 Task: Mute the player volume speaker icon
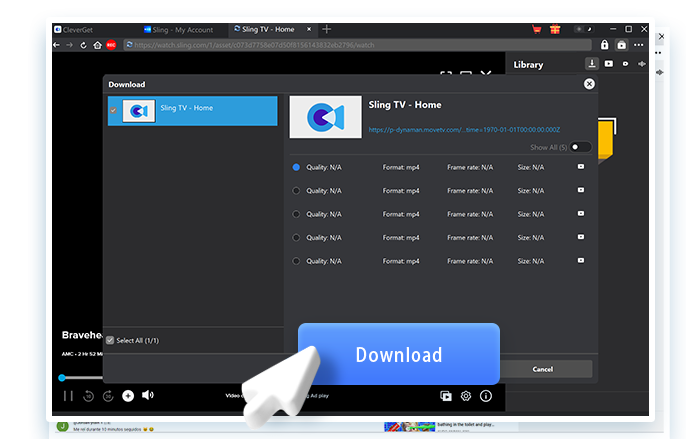coord(147,395)
